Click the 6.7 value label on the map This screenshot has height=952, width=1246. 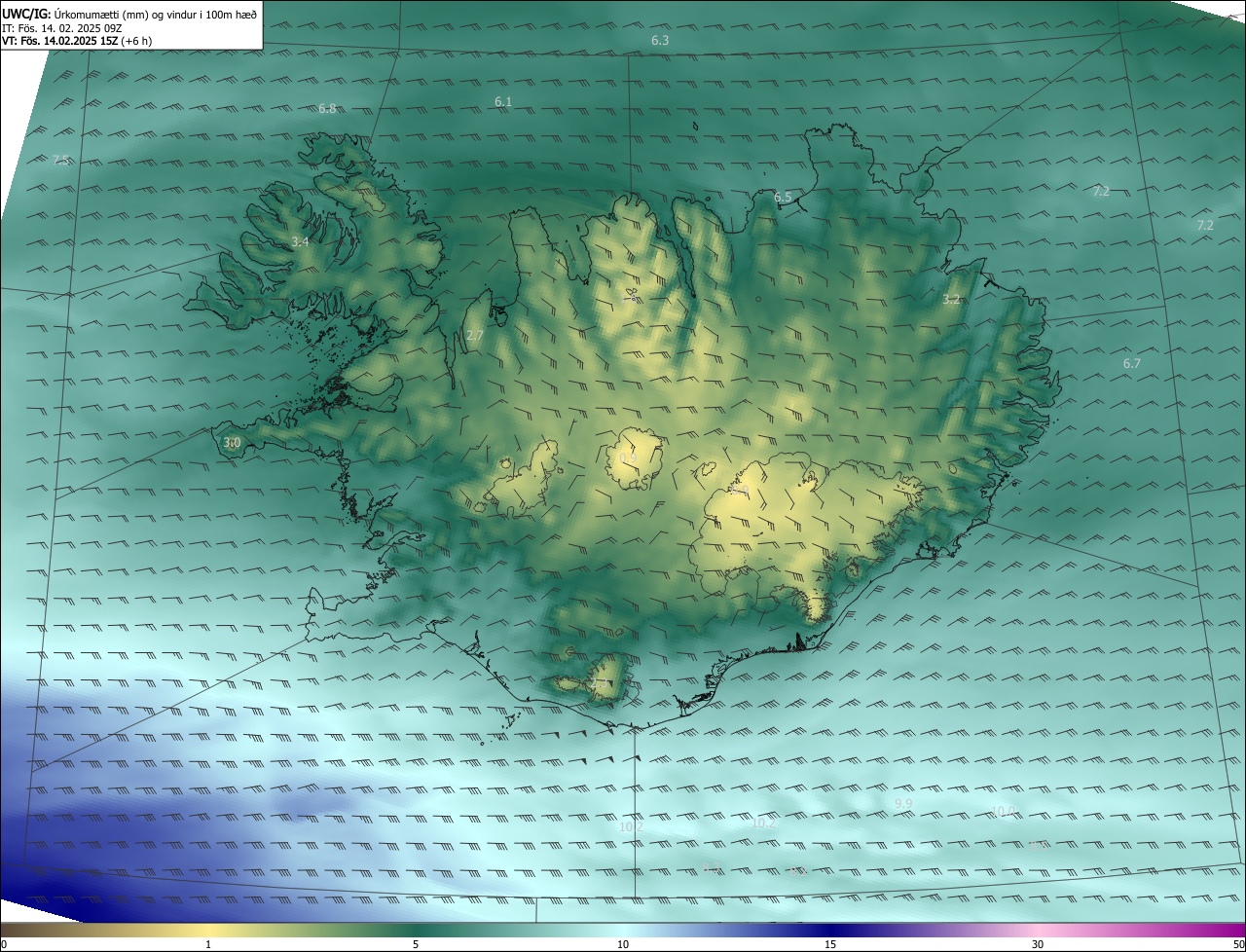(1131, 363)
